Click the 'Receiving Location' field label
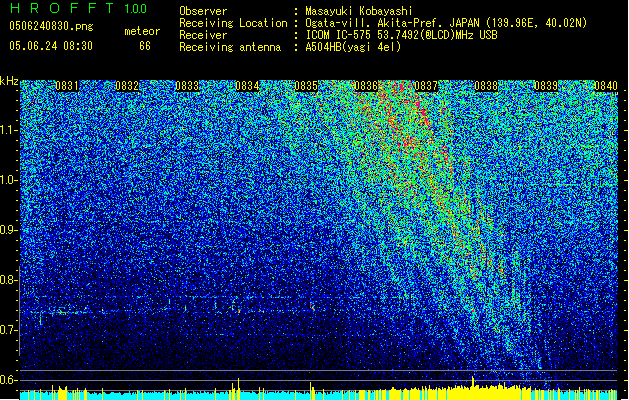Viewport: 629px width, 400px height. pyautogui.click(x=233, y=23)
